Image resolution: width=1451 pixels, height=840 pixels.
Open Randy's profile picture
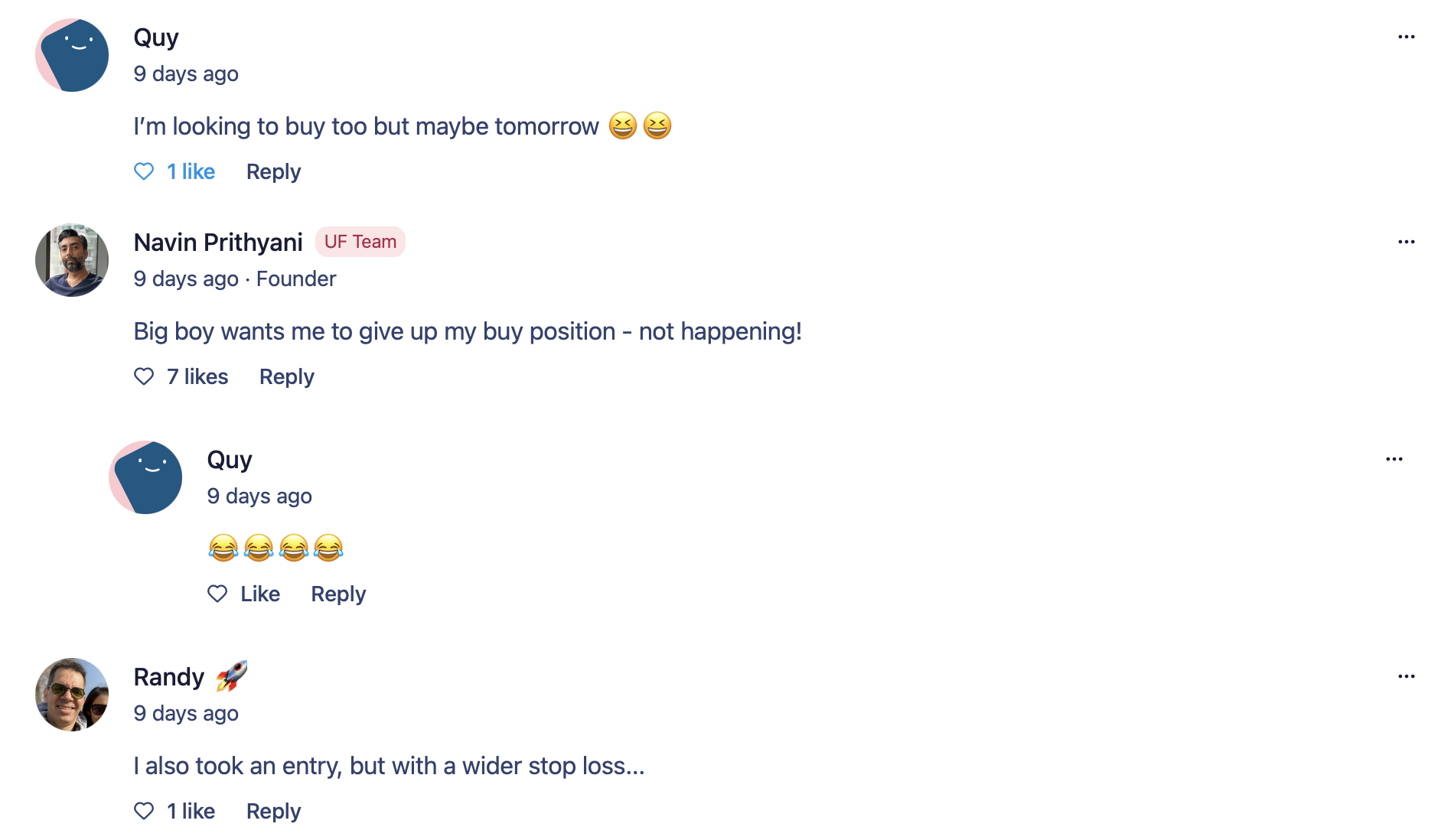[x=72, y=695]
